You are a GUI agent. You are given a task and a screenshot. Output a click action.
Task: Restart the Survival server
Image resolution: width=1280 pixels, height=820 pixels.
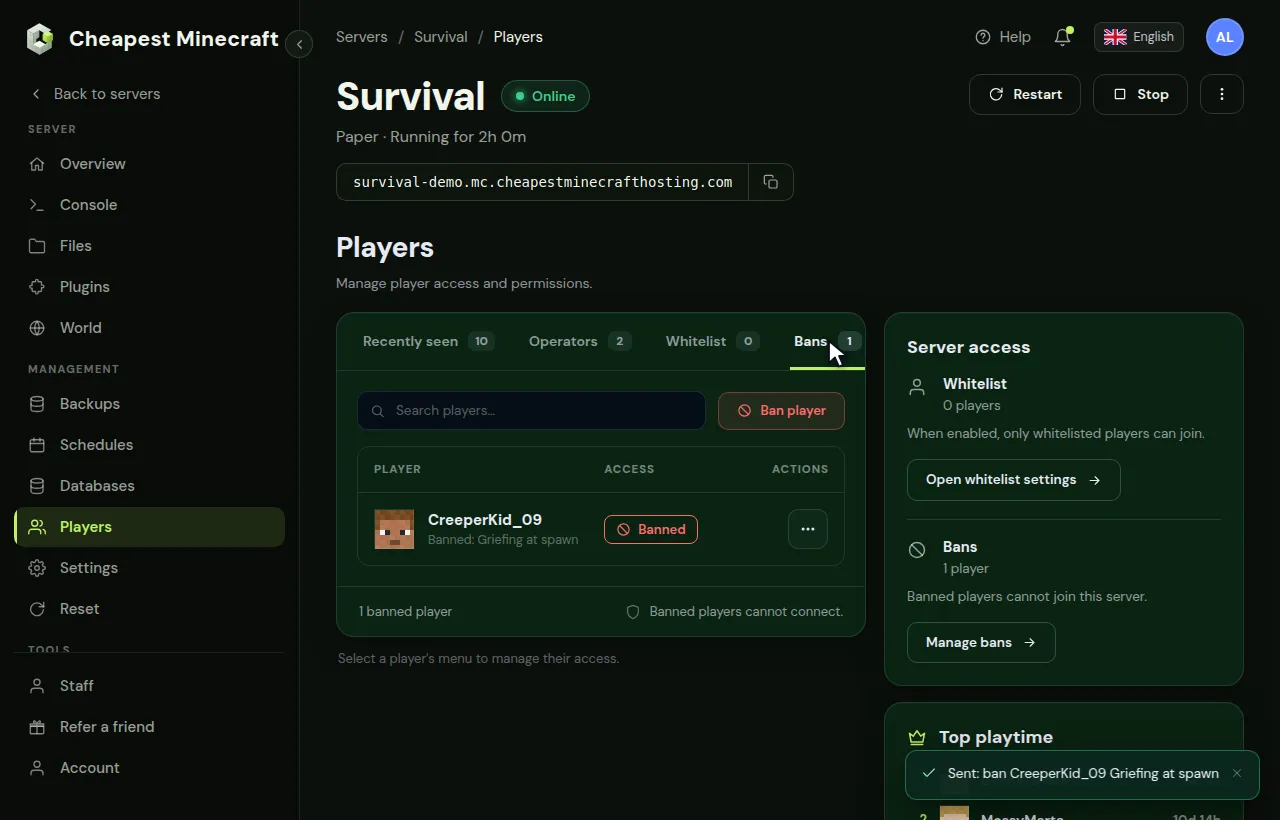[x=1025, y=94]
